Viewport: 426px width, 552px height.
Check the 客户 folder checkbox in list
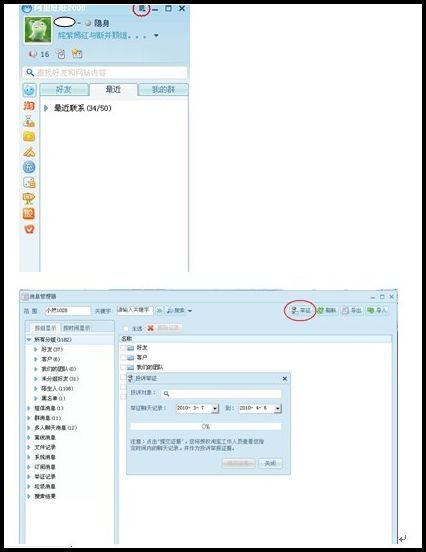click(123, 358)
